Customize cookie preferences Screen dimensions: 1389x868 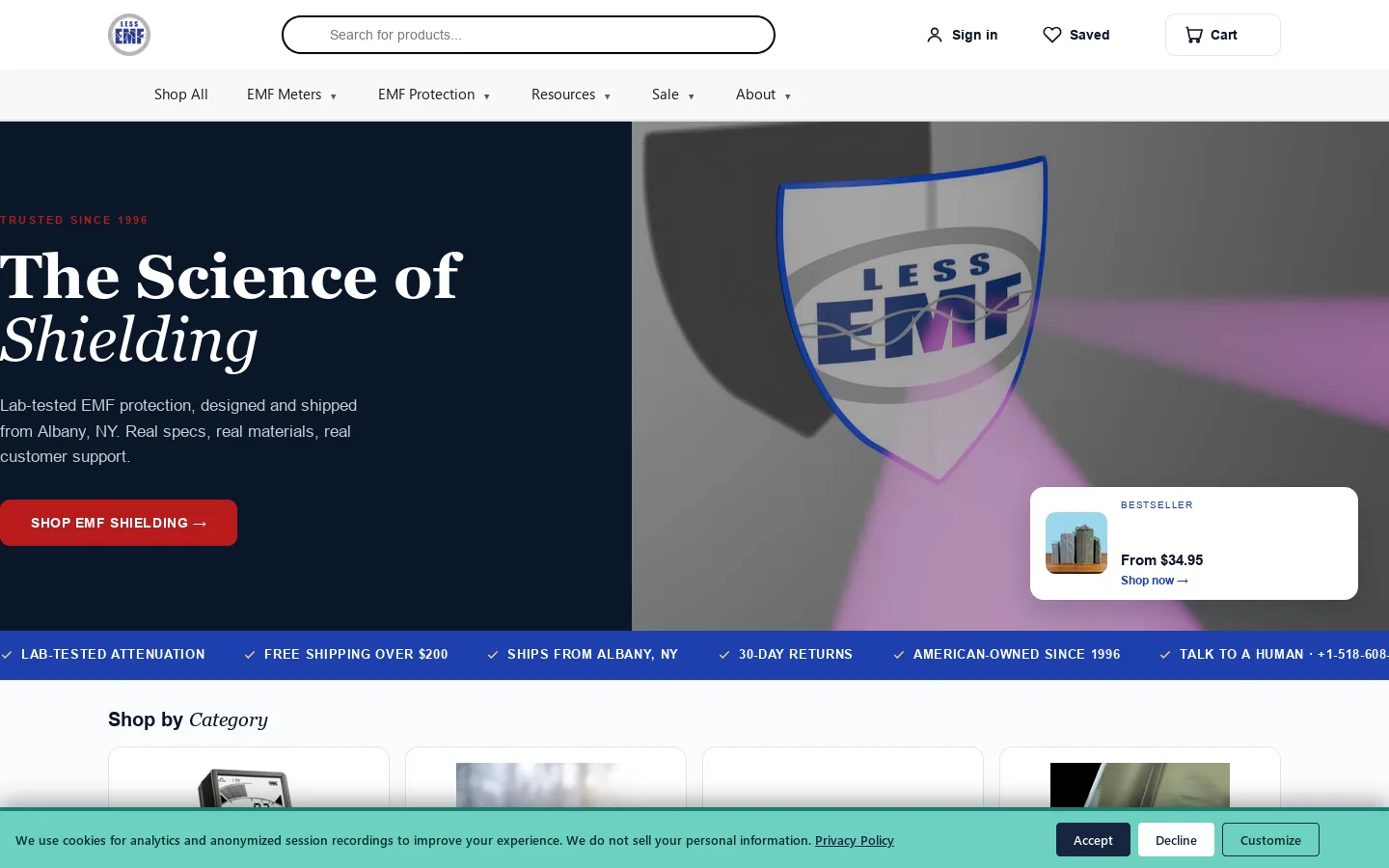(1270, 840)
